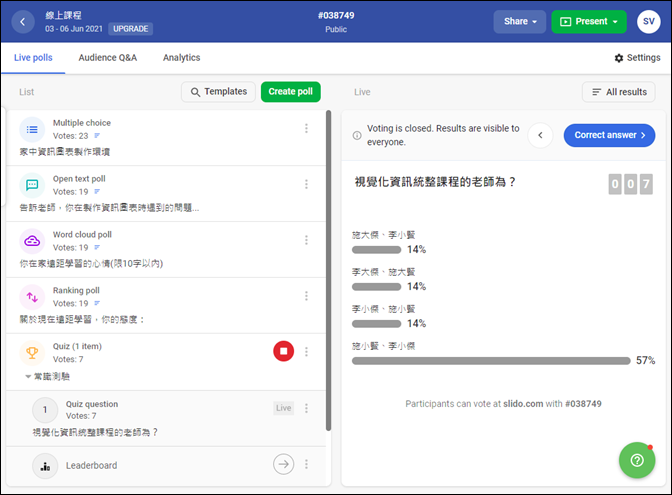The width and height of the screenshot is (672, 495).
Task: View results icon beside Ranking poll votes
Action: point(97,303)
